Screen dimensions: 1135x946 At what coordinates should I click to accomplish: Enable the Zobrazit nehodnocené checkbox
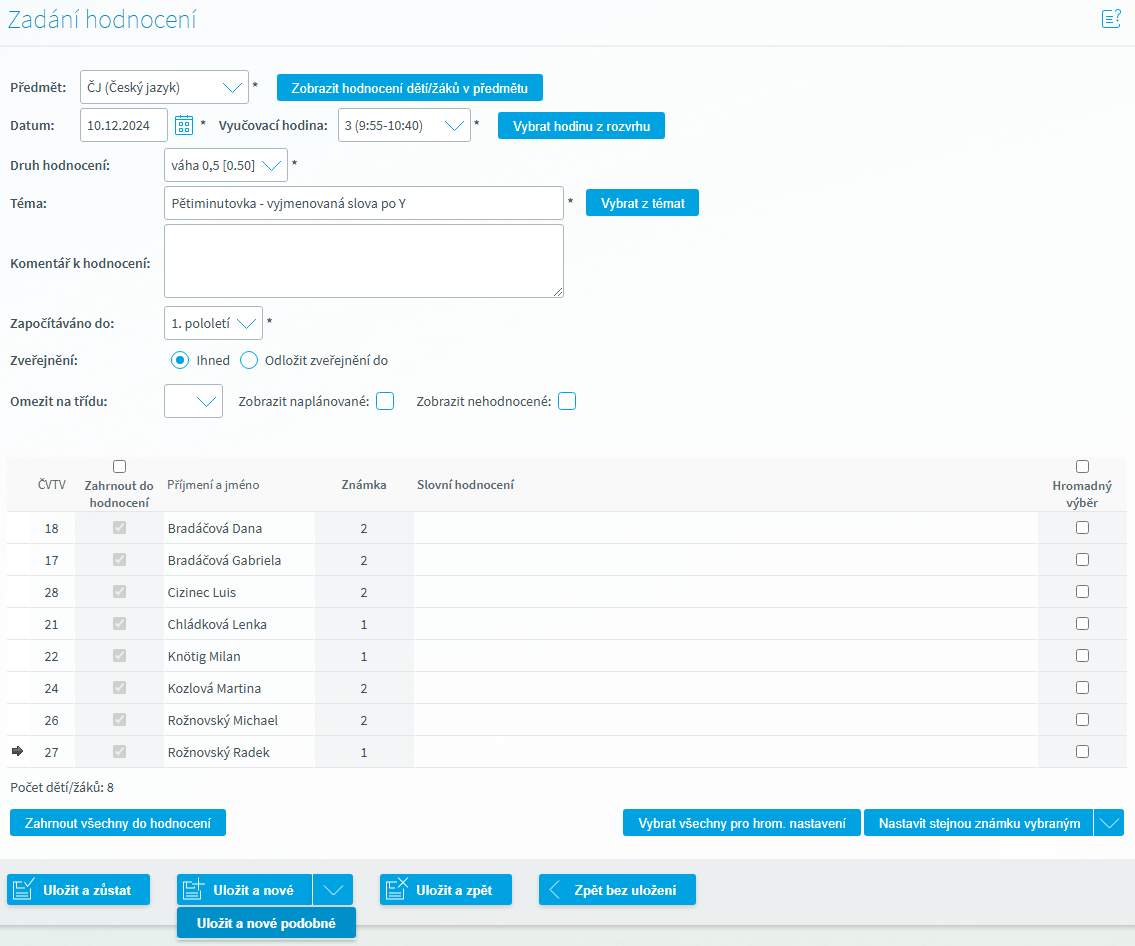coord(567,401)
